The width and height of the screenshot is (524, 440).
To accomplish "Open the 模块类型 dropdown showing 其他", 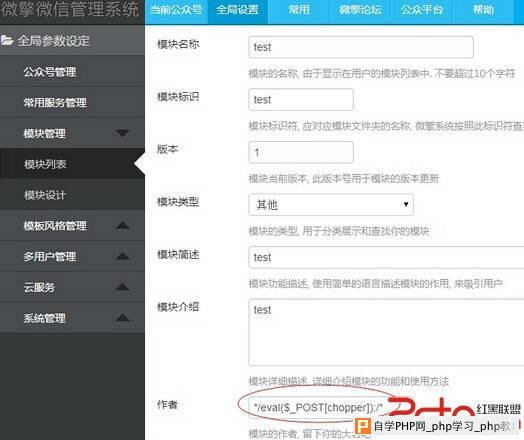I will (x=331, y=204).
